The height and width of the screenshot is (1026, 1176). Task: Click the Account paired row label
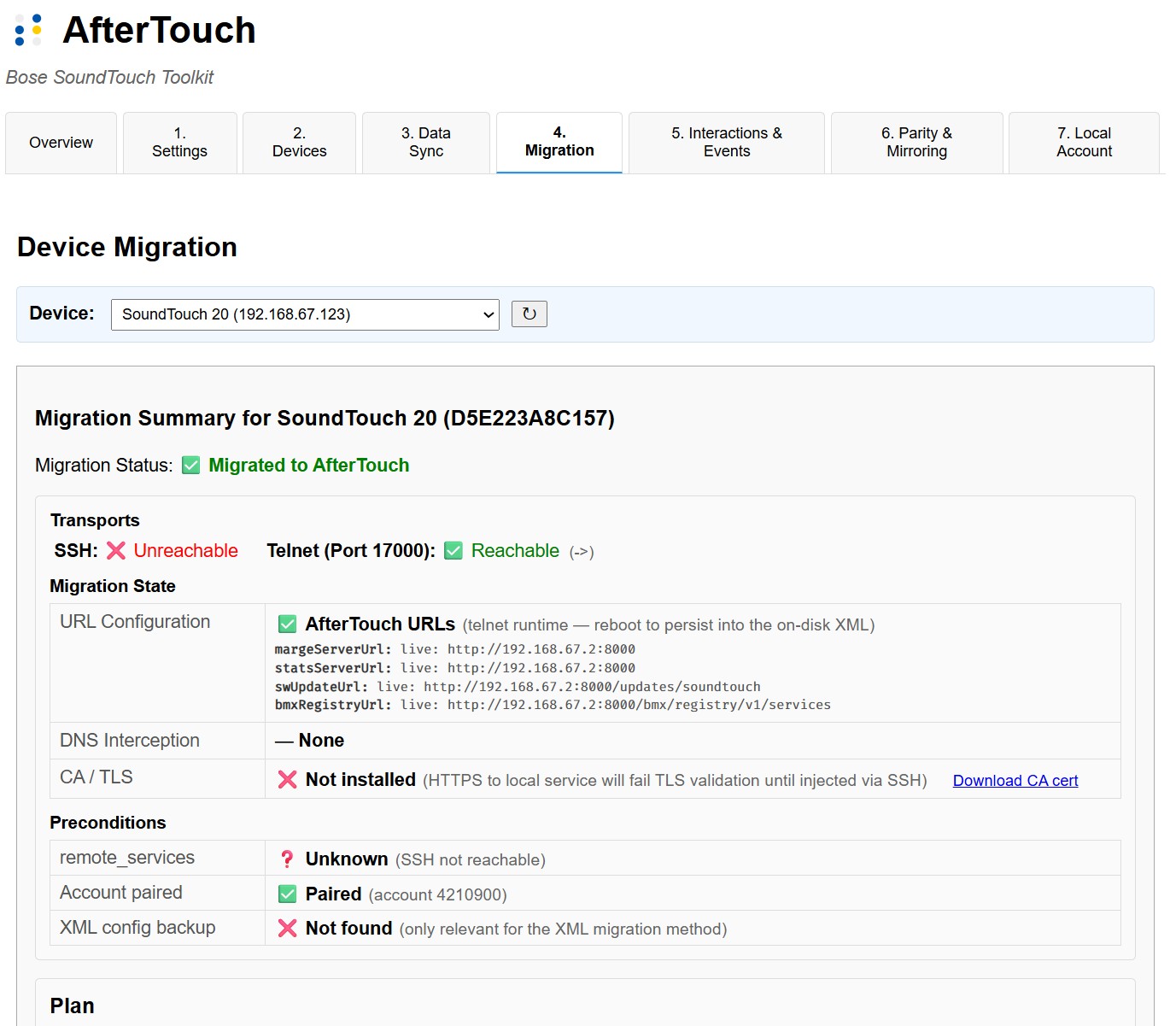(x=121, y=893)
